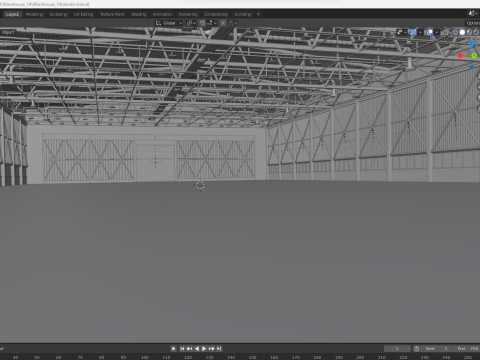This screenshot has height=360, width=480.
Task: Switch to the Layout workspace tab
Action: (x=12, y=14)
